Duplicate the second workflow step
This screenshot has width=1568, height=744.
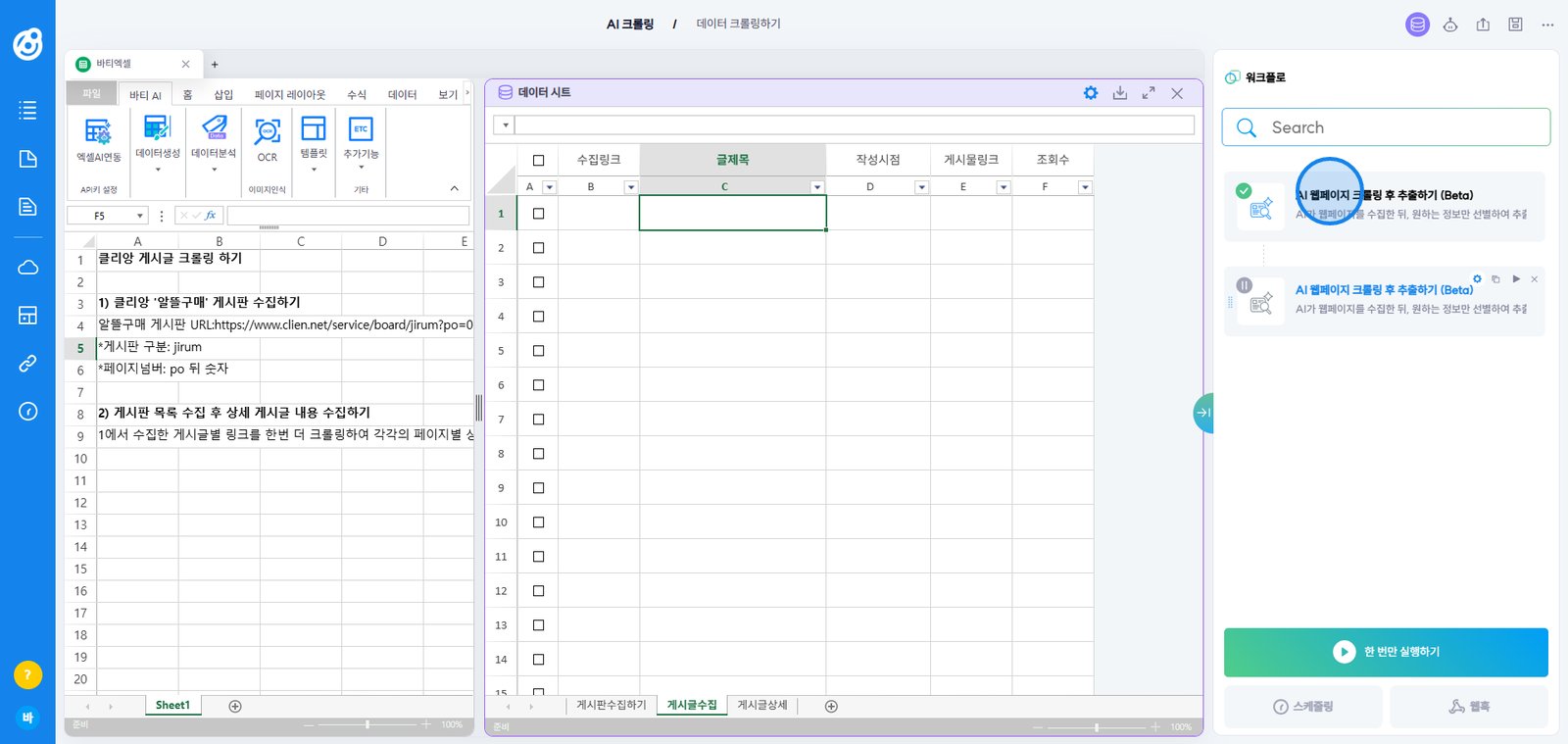click(1496, 279)
